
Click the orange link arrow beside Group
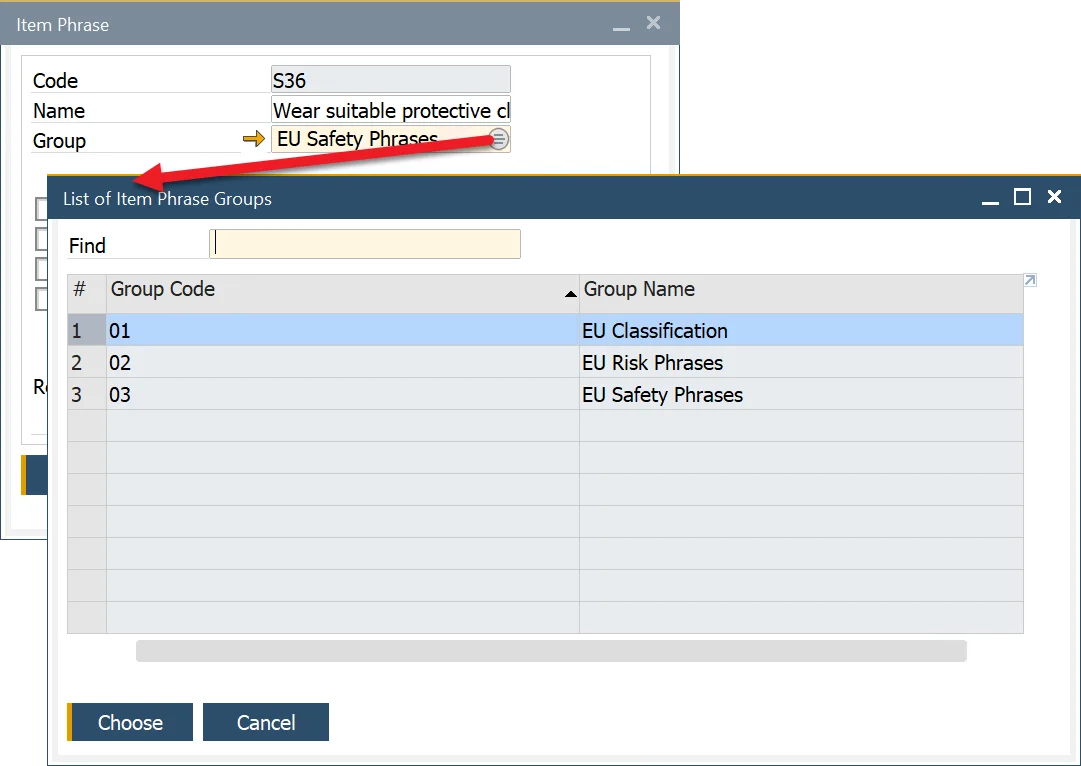[x=254, y=140]
